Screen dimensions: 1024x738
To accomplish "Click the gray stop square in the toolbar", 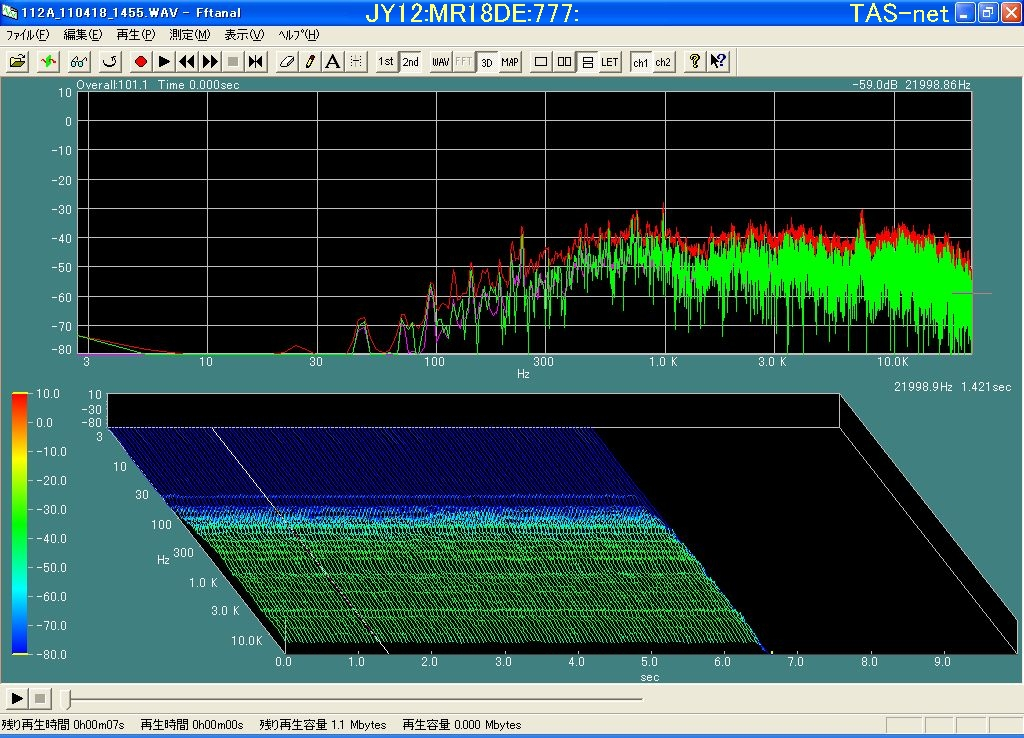I will click(x=232, y=61).
